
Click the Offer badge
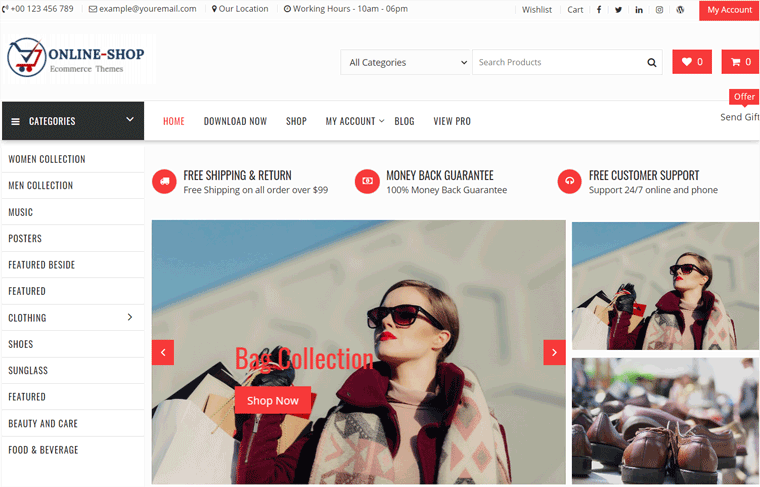[x=744, y=97]
